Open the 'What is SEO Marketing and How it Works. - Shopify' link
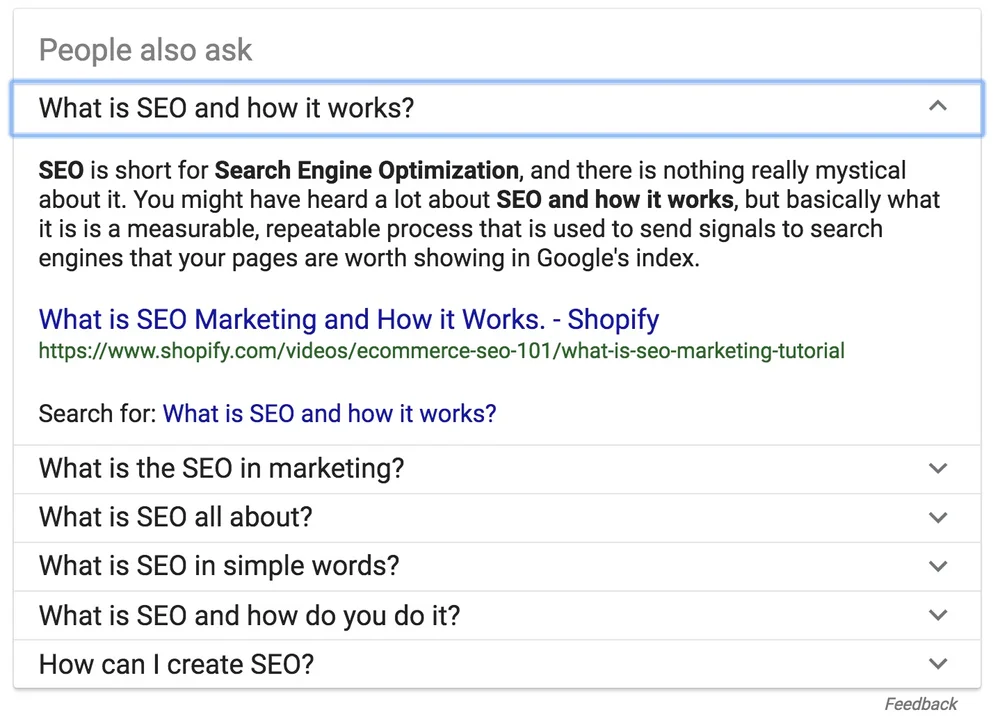This screenshot has width=1000, height=719. click(x=348, y=320)
